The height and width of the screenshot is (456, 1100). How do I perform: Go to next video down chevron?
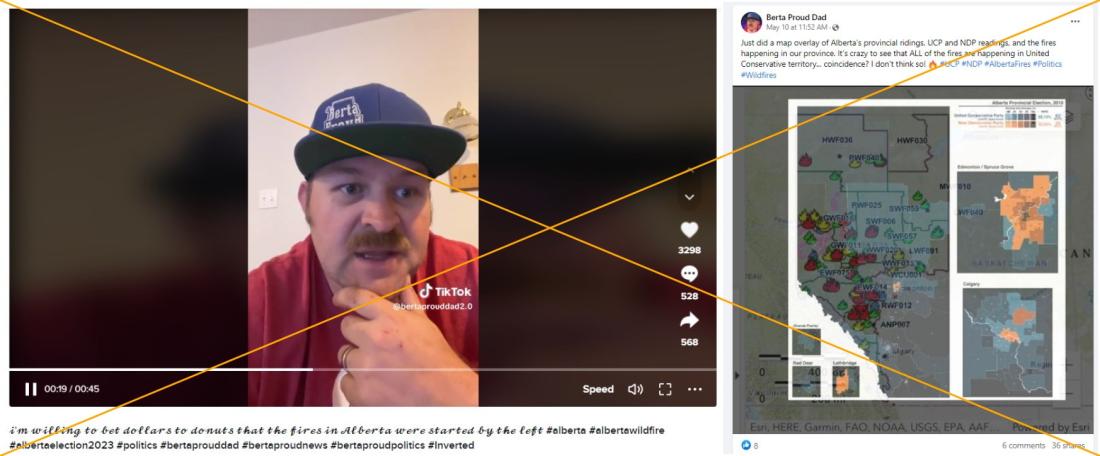[689, 197]
